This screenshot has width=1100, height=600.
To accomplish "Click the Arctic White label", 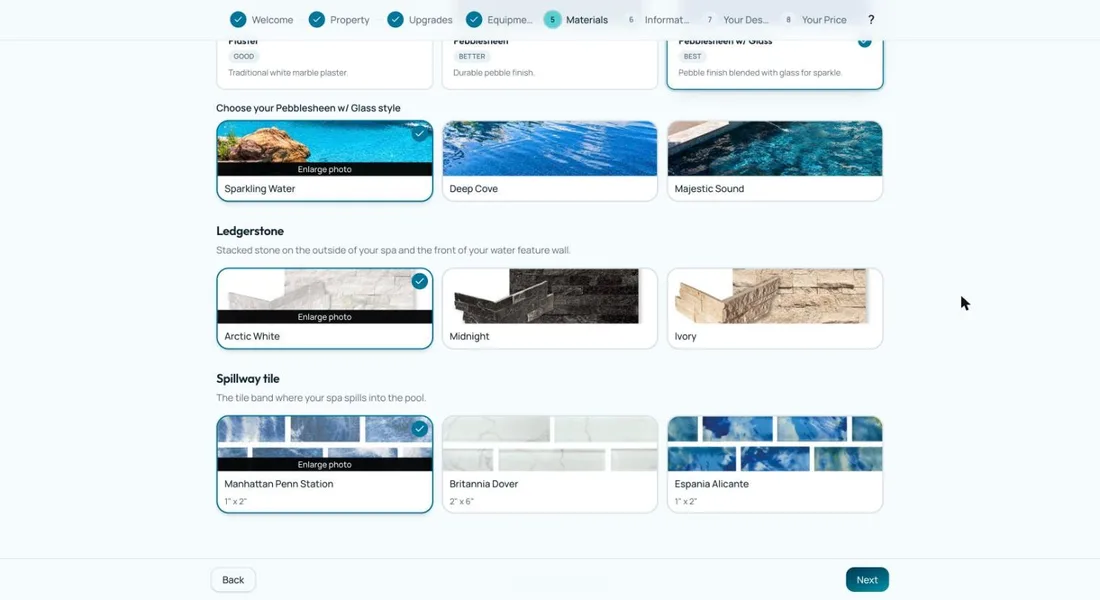I will 252,336.
